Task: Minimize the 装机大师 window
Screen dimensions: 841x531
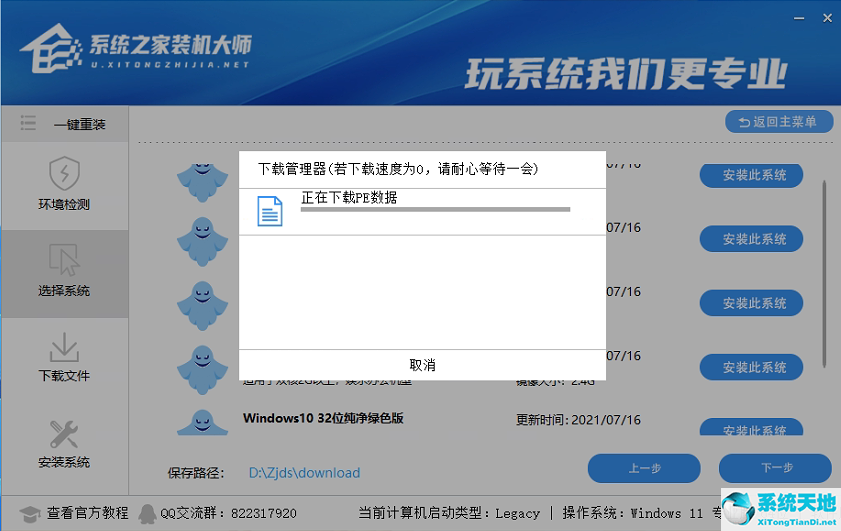Action: pyautogui.click(x=799, y=19)
